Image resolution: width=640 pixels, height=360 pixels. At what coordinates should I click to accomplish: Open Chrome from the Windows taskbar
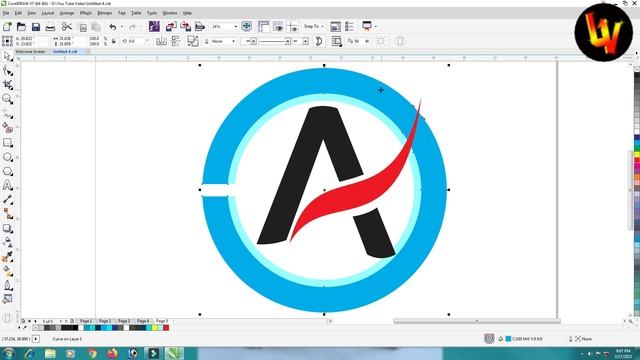click(x=92, y=353)
